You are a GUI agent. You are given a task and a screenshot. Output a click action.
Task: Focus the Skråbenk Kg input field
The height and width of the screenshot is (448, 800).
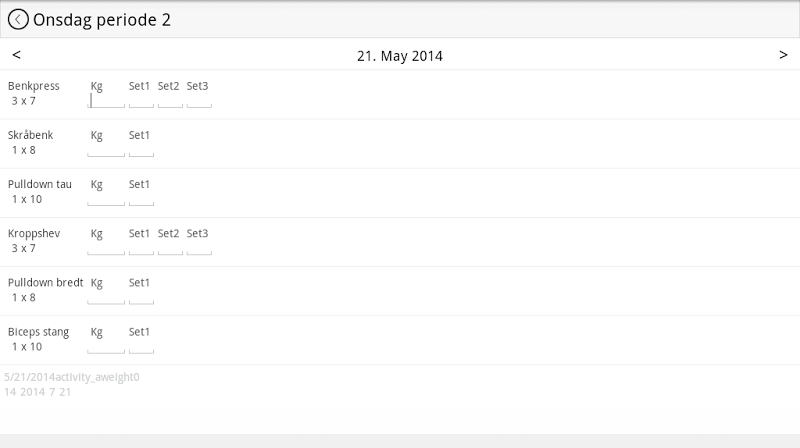[106, 149]
